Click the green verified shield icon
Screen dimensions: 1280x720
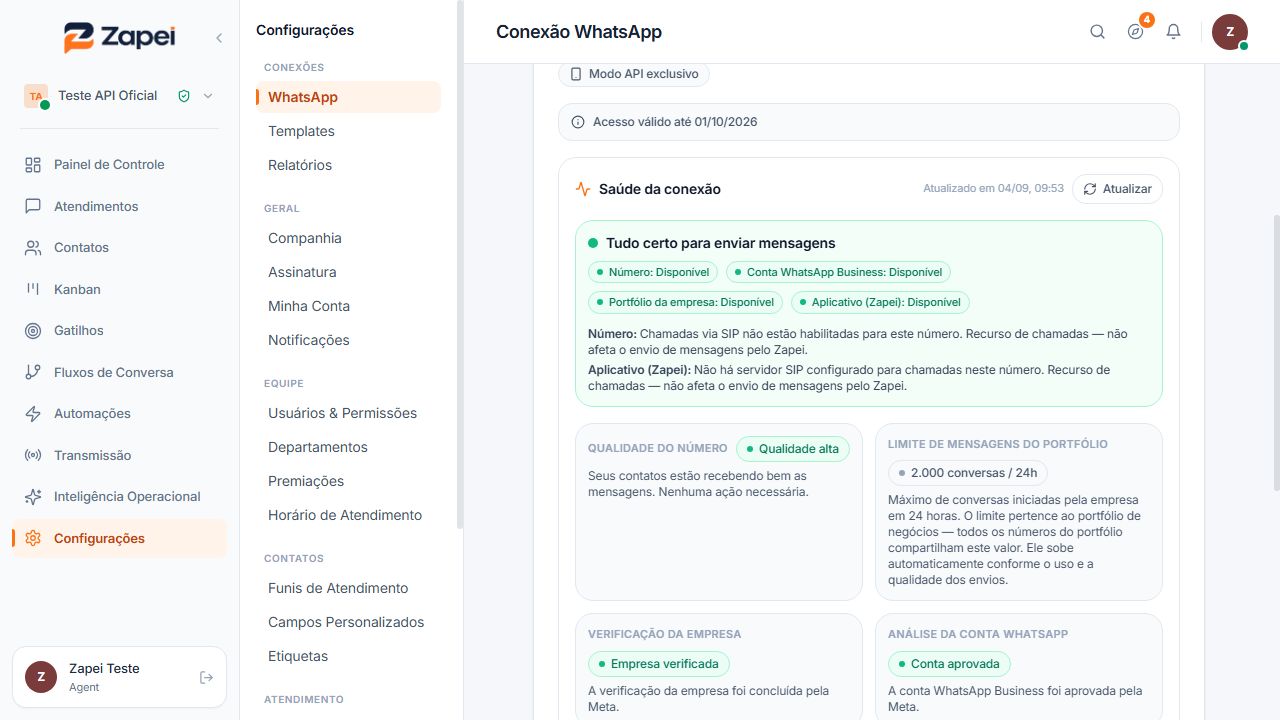point(184,96)
